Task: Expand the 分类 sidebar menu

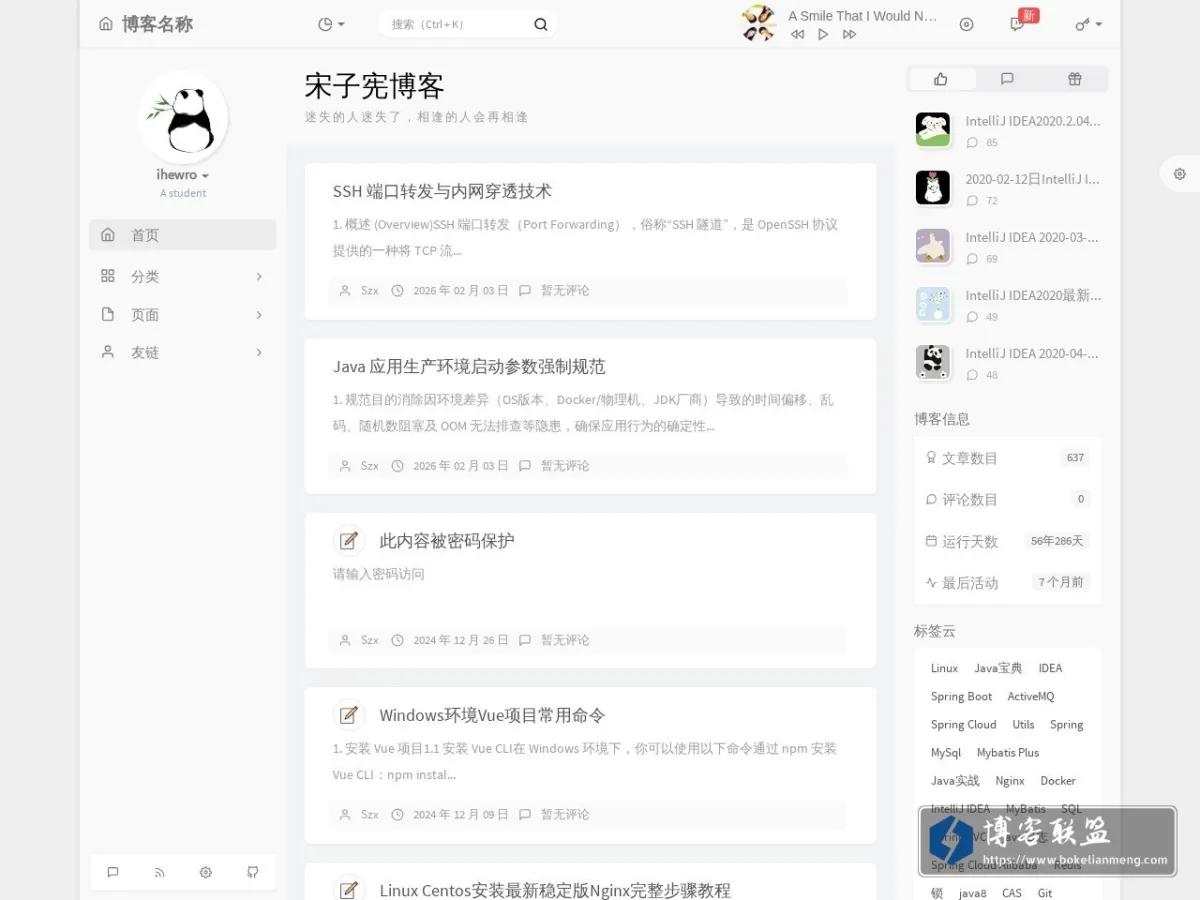Action: pos(183,276)
